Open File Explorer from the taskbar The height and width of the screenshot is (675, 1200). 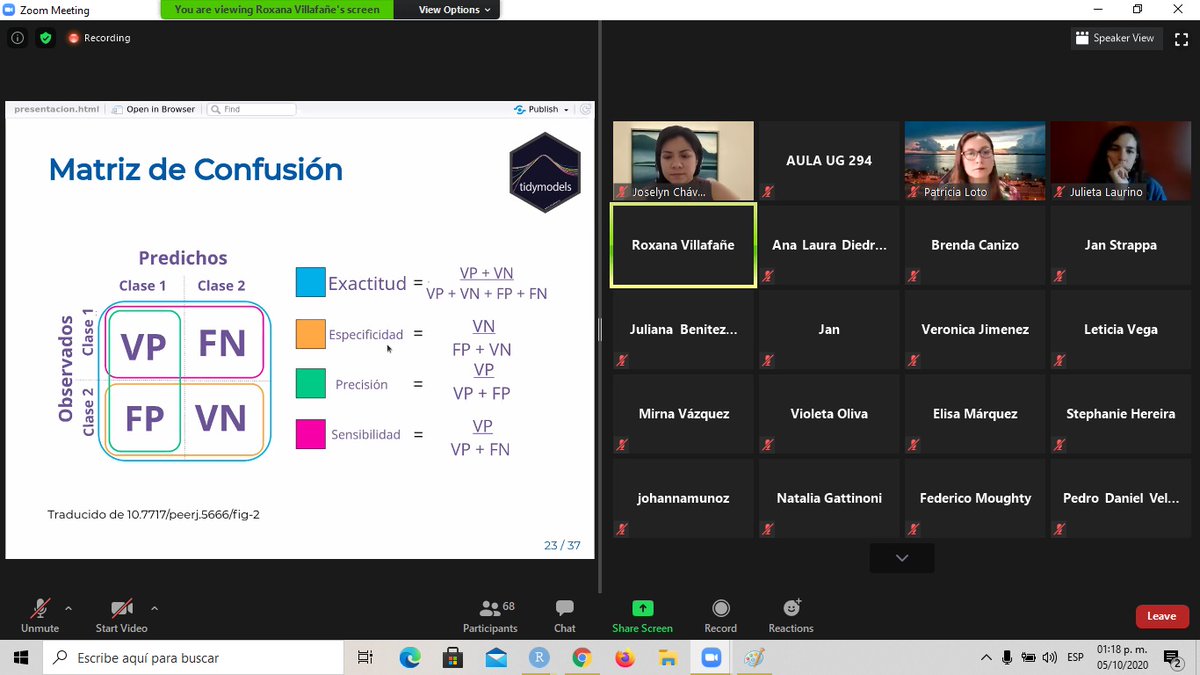coord(668,657)
